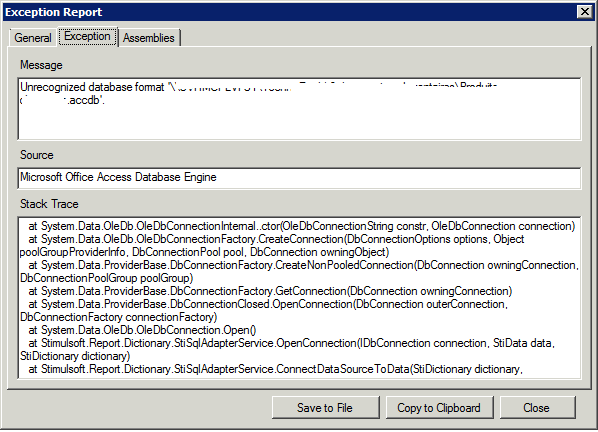Close the Exception Report window with X
The width and height of the screenshot is (598, 432).
pyautogui.click(x=585, y=12)
